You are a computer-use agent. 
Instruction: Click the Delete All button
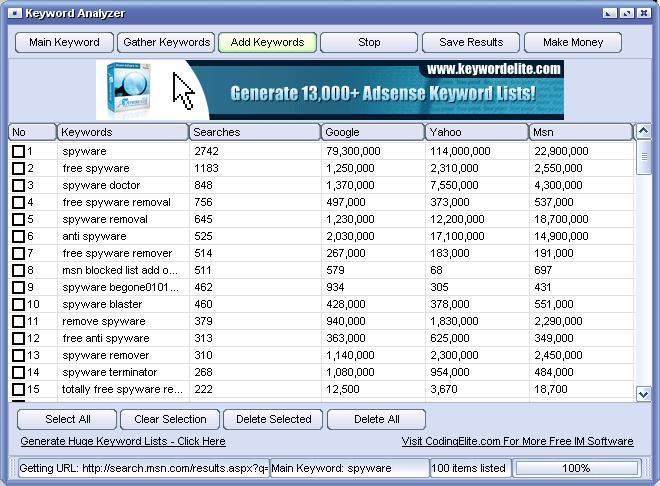click(376, 420)
